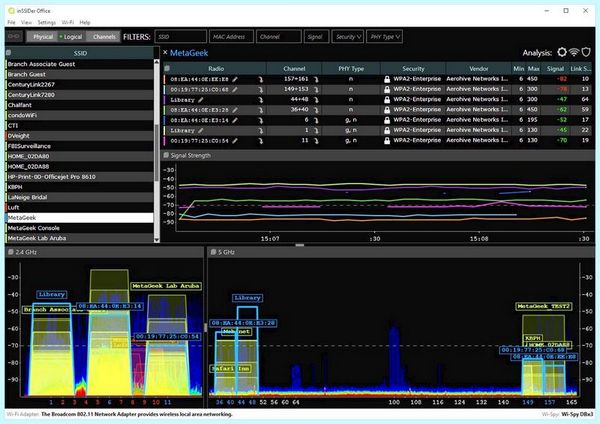Image resolution: width=600 pixels, height=424 pixels.
Task: Click the pencil icon in the channel 36+40 row
Action: tap(235, 110)
